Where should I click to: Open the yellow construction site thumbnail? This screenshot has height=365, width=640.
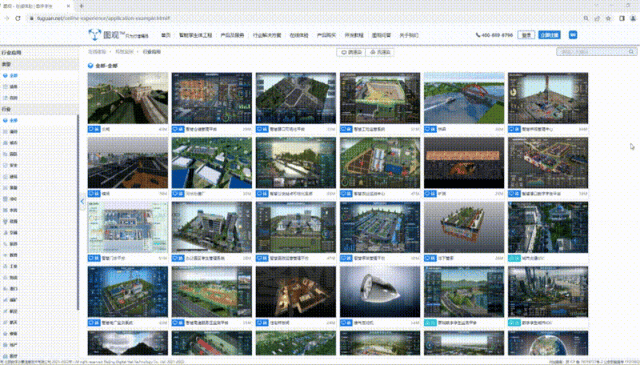coord(380,98)
